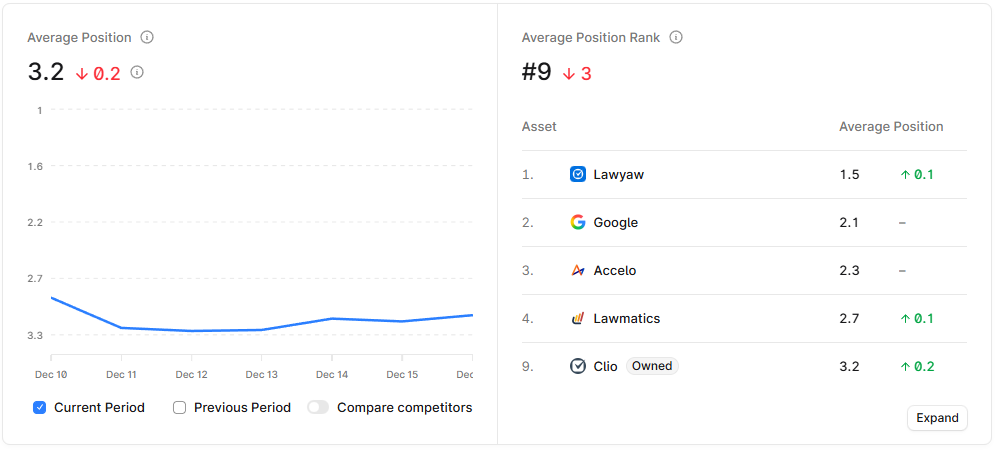The image size is (996, 450).
Task: Click the Owned badge beside Clio
Action: [x=652, y=366]
